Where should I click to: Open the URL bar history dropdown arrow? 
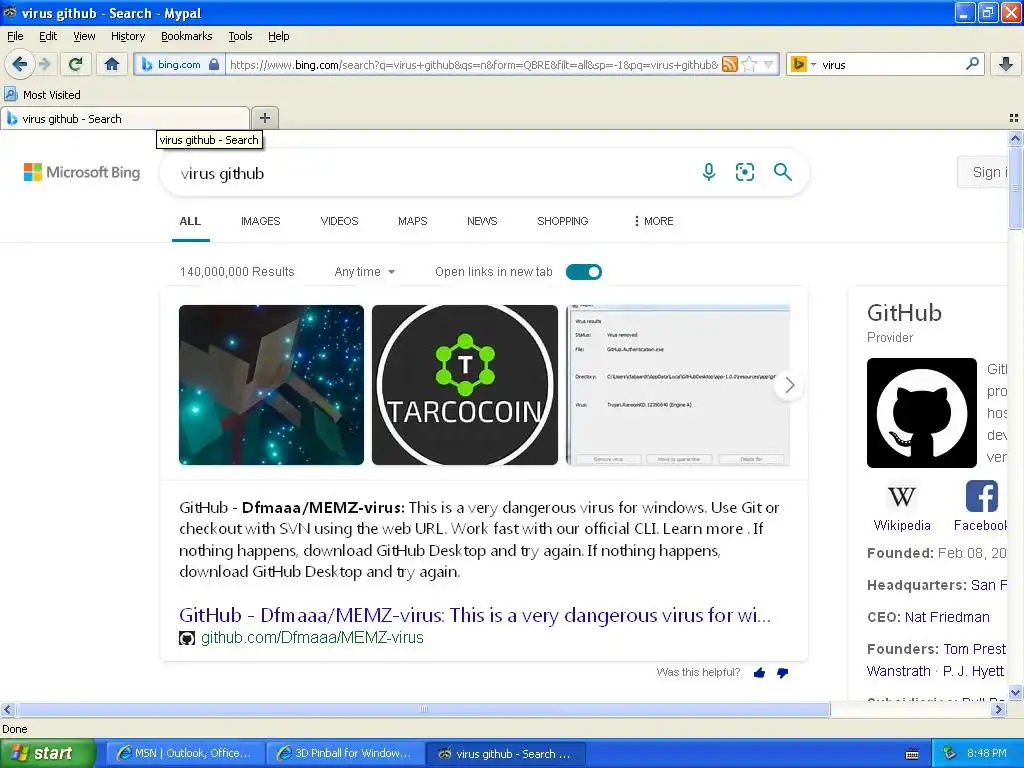coord(769,64)
